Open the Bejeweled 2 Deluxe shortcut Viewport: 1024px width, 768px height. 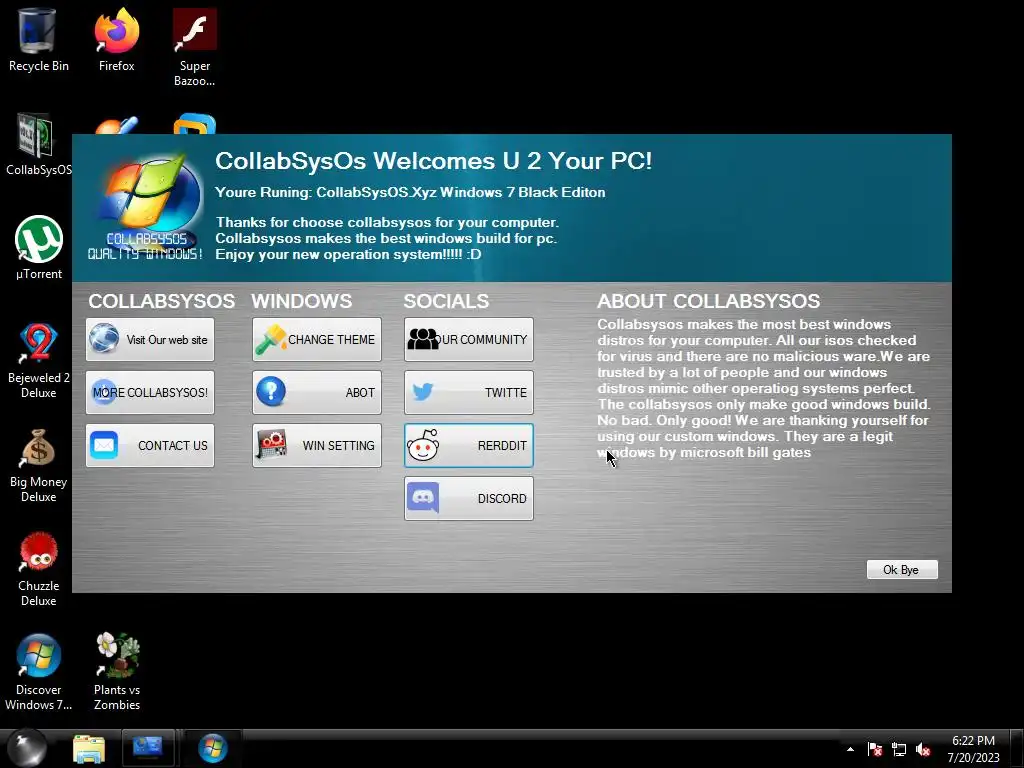coord(38,360)
